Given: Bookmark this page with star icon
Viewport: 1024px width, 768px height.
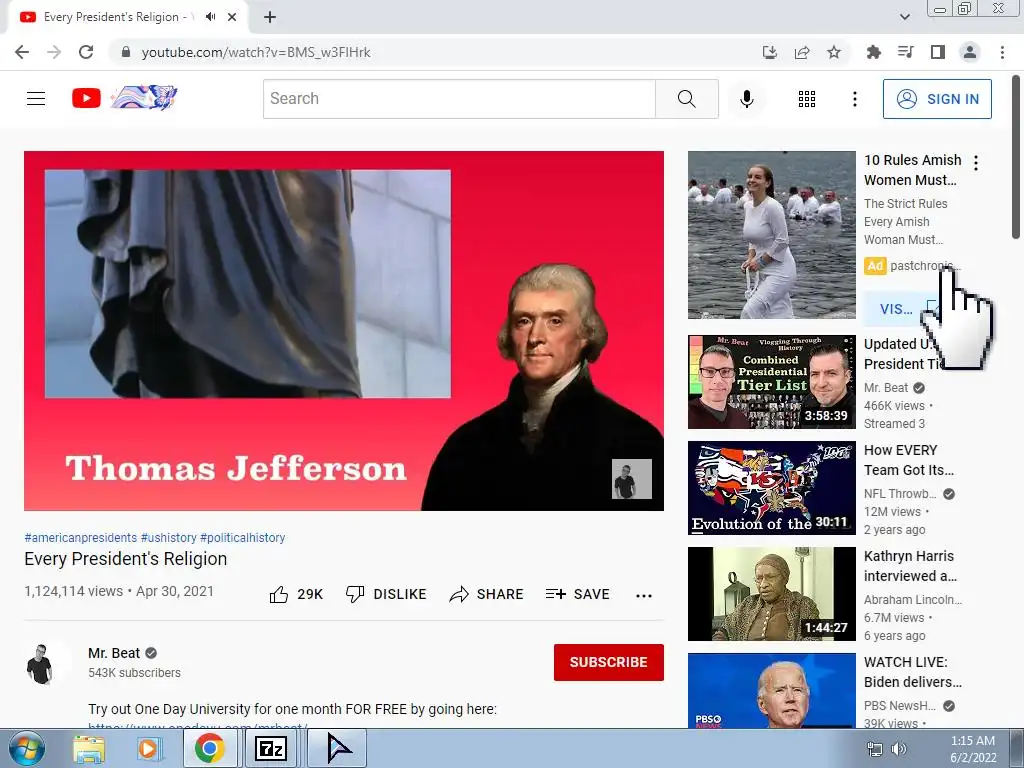Looking at the screenshot, I should click(834, 52).
